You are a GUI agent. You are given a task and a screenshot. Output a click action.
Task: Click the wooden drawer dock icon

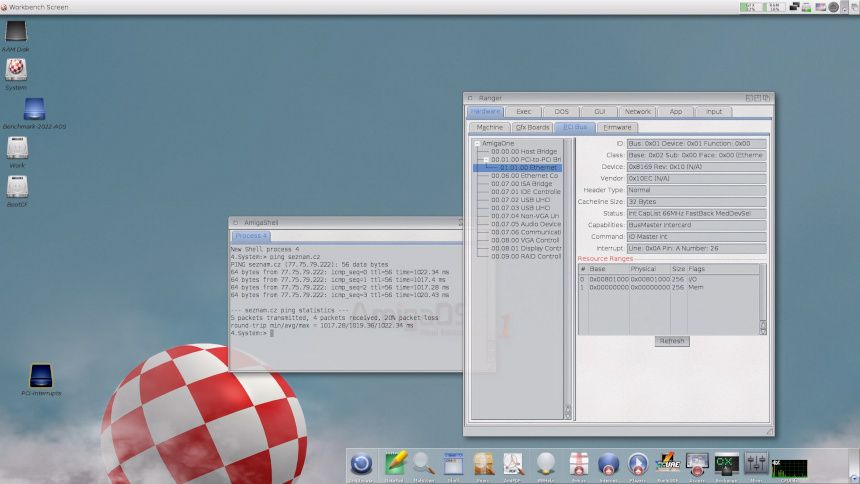point(483,464)
